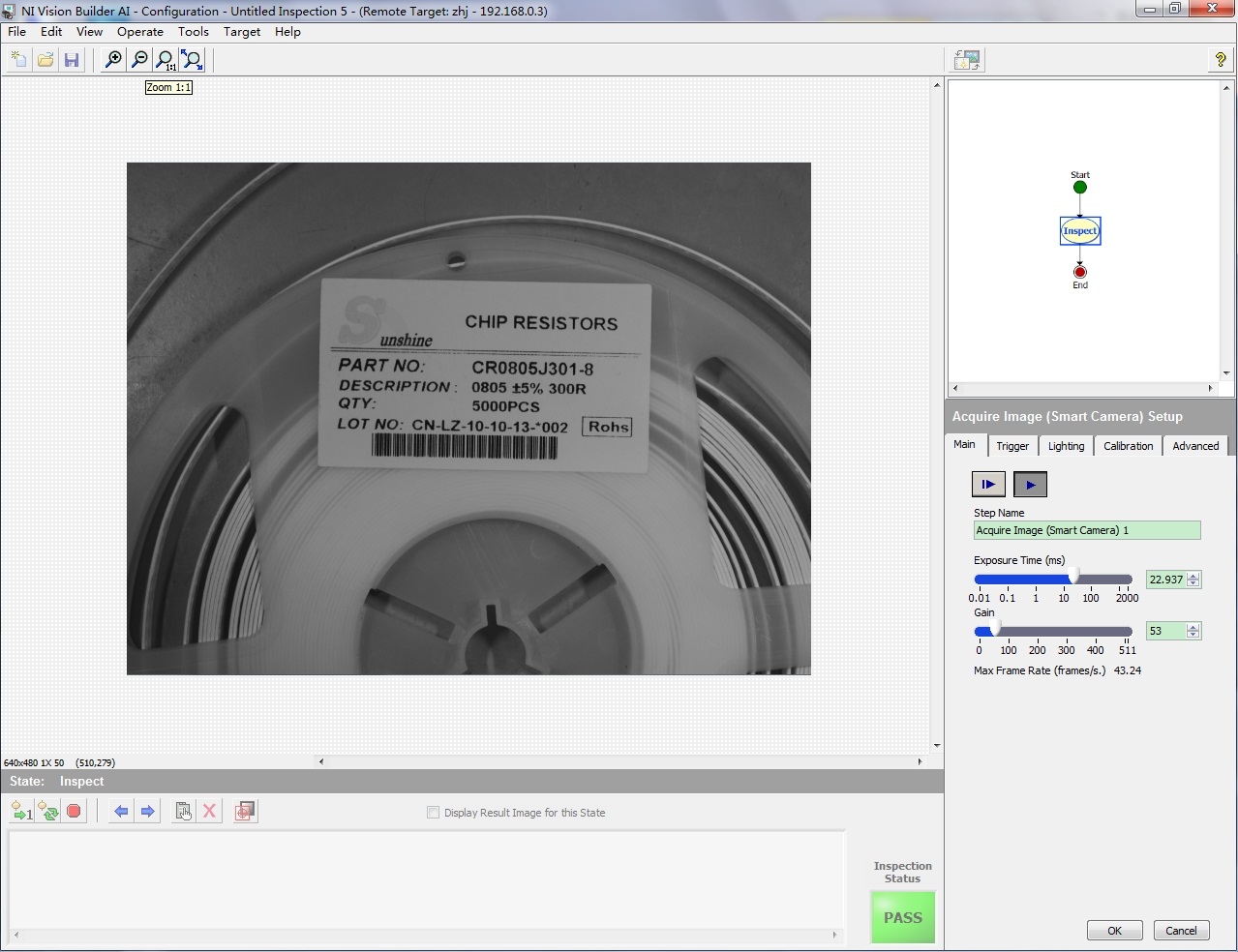Click the red stop inspection icon

point(74,812)
